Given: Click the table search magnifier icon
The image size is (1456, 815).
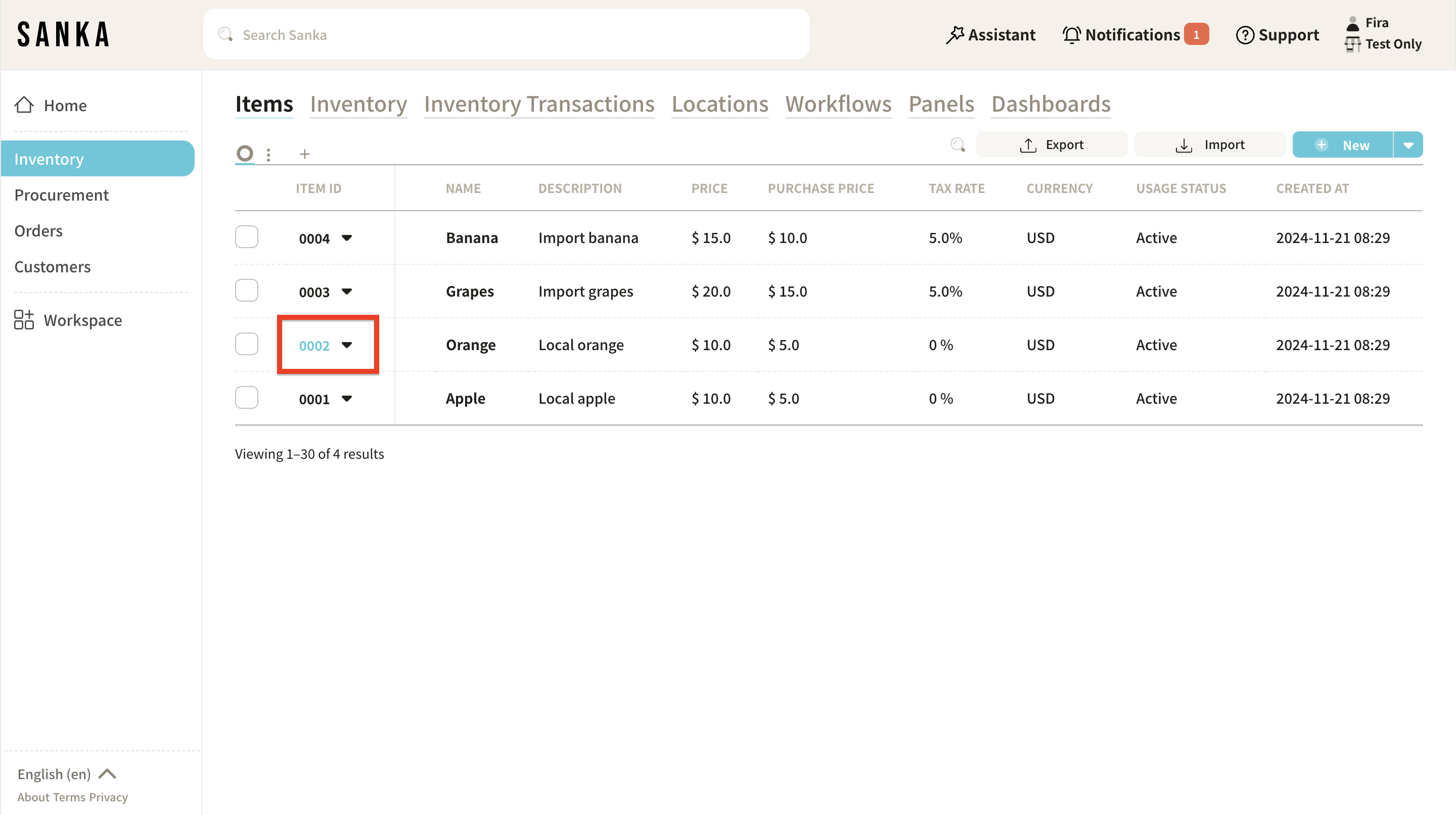Looking at the screenshot, I should [x=958, y=145].
